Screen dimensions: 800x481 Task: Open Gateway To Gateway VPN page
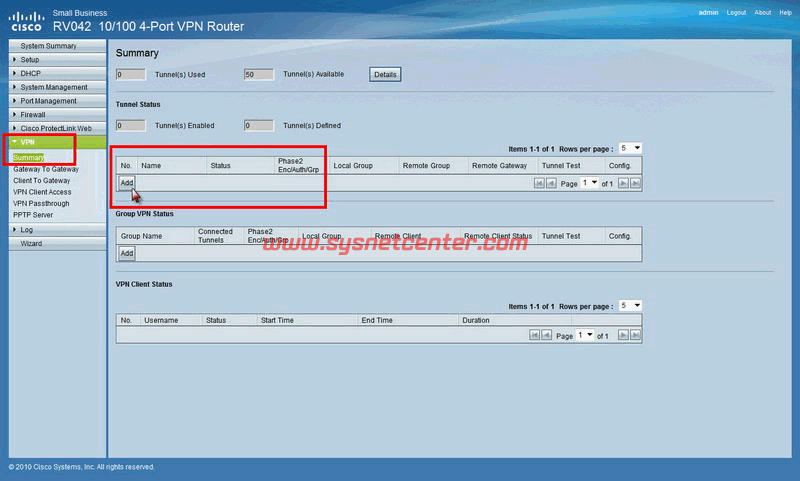[46, 170]
